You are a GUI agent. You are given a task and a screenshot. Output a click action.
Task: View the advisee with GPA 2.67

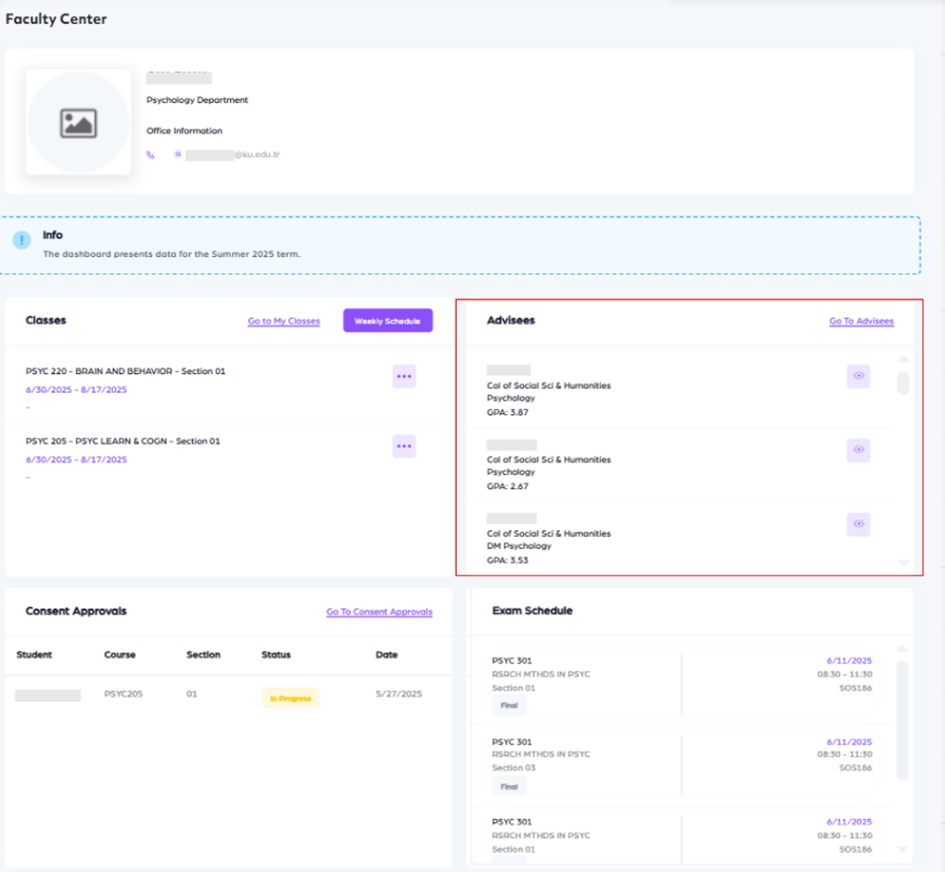(x=858, y=450)
